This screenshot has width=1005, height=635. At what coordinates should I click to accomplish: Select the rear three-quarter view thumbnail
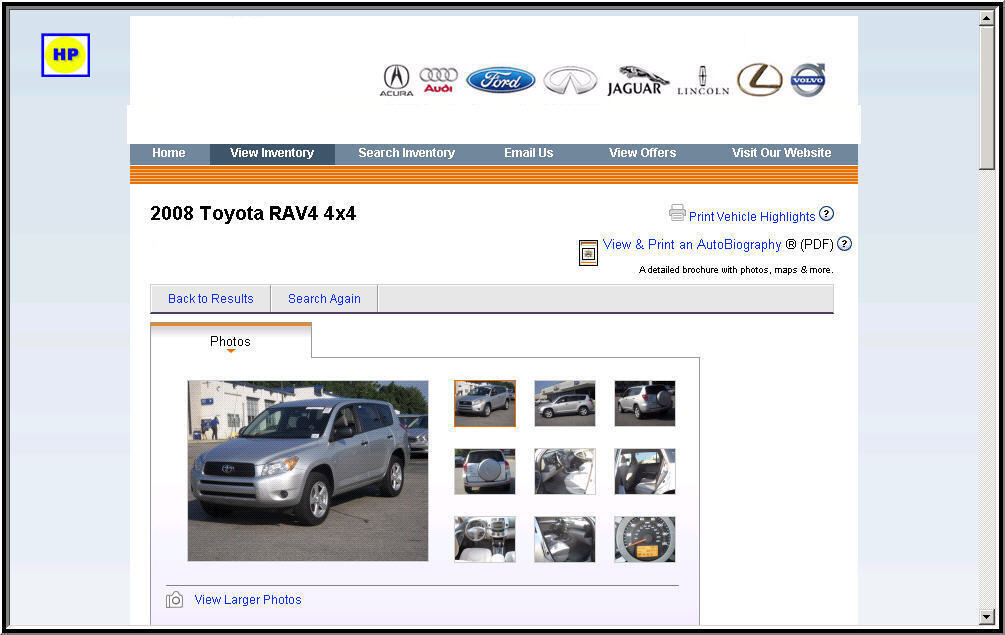click(644, 403)
